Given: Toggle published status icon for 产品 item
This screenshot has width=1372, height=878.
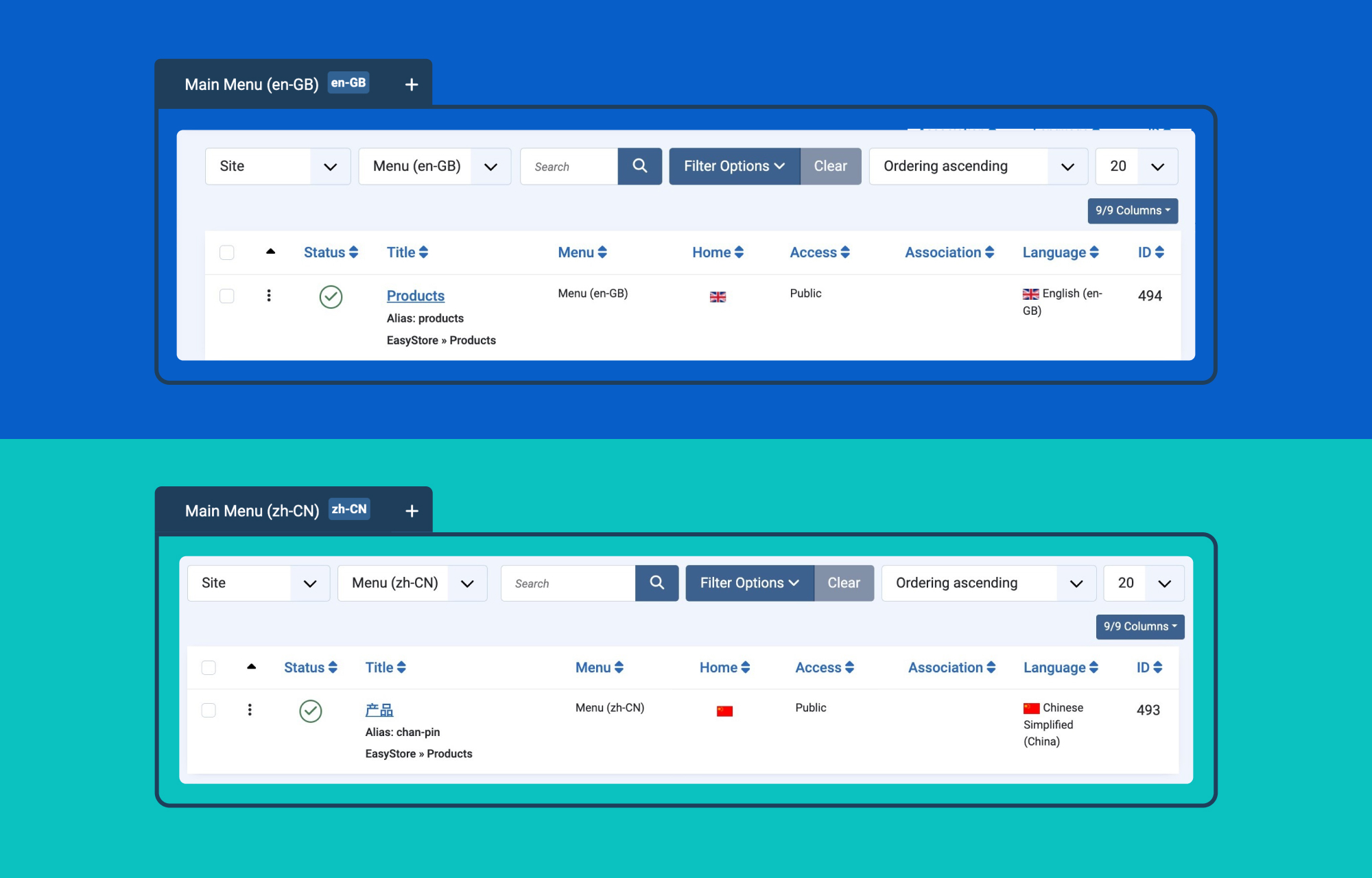Looking at the screenshot, I should (311, 711).
